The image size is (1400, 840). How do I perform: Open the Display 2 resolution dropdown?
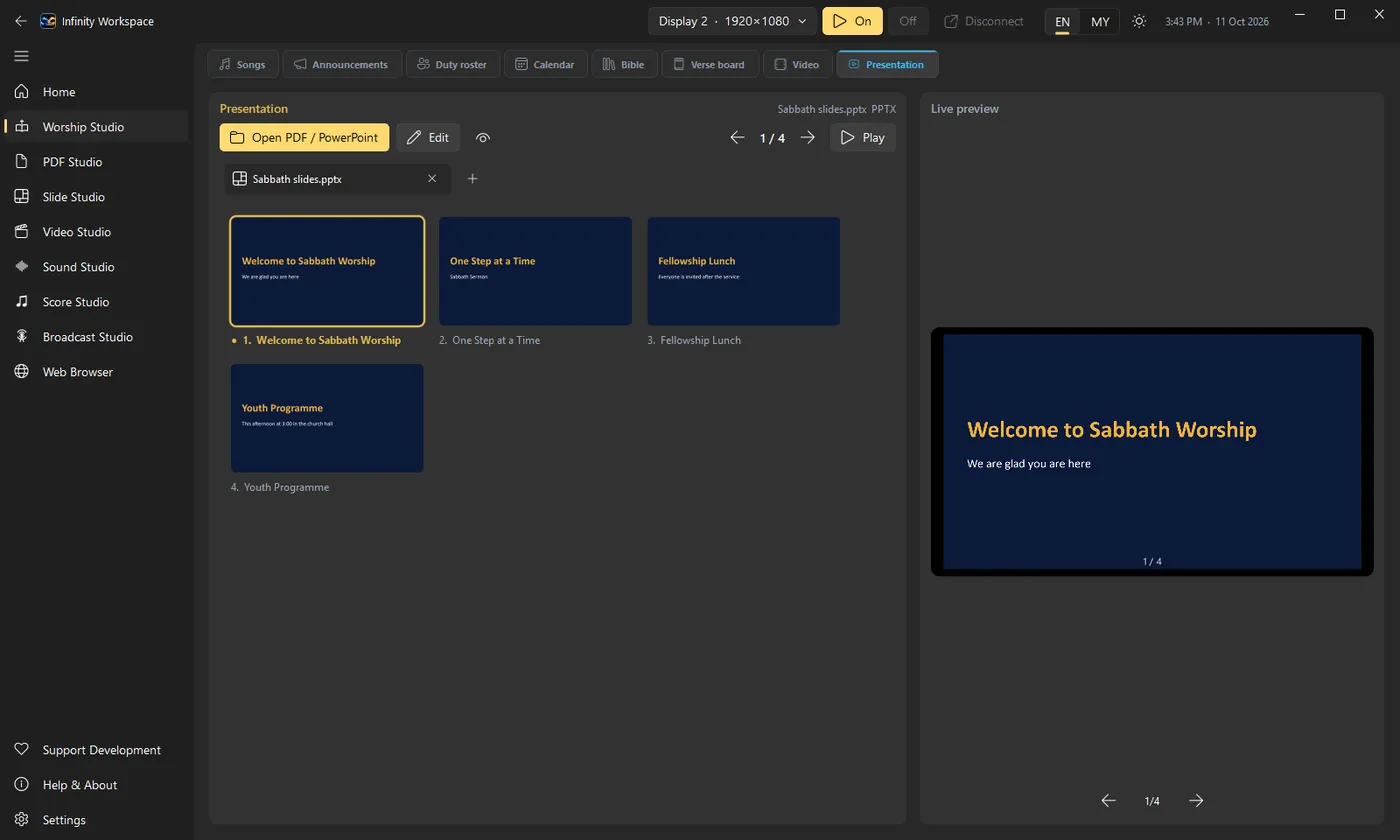pos(733,21)
